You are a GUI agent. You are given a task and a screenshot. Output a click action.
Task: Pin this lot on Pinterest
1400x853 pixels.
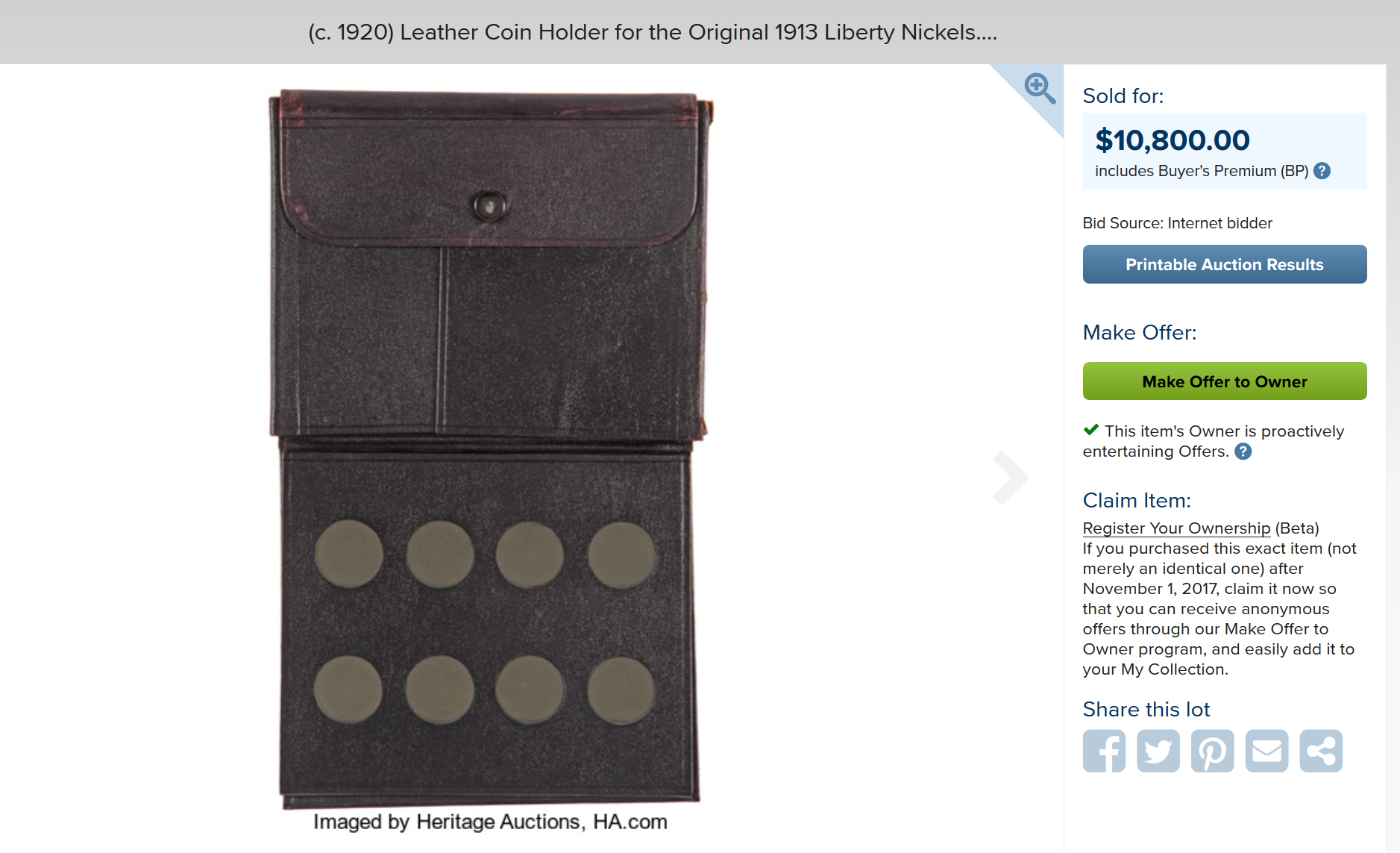tap(1213, 751)
